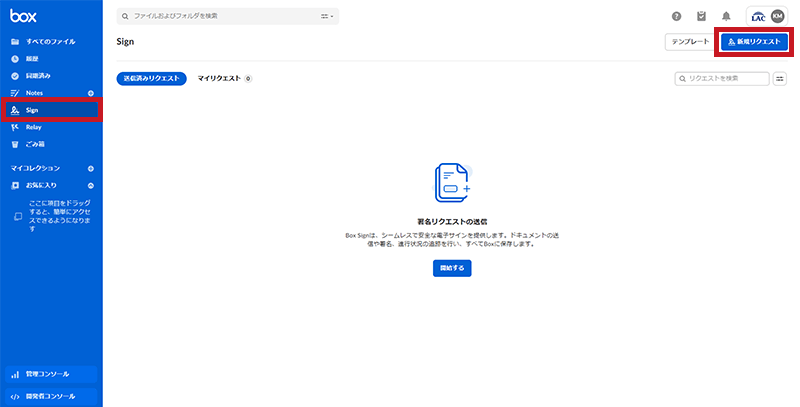This screenshot has width=800, height=407.
Task: Click the box logo
Action: point(23,16)
